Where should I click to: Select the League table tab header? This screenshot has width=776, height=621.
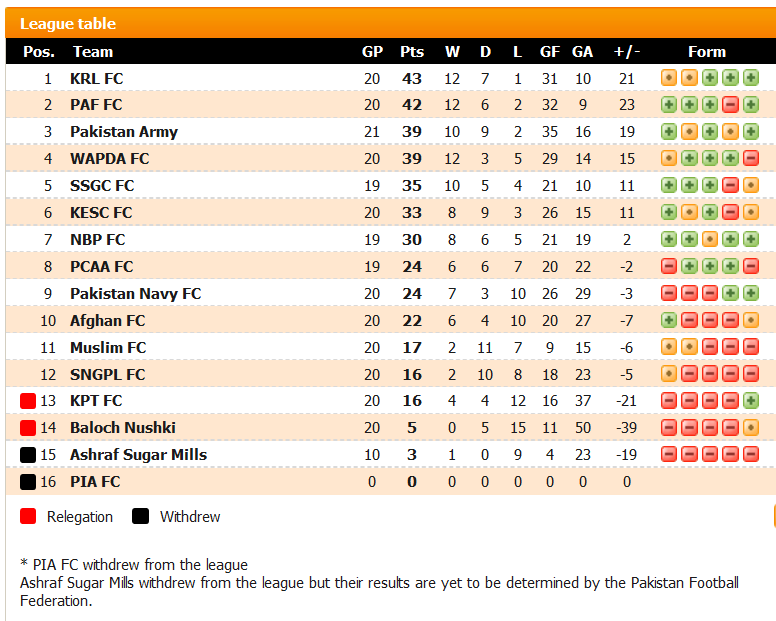(x=68, y=23)
